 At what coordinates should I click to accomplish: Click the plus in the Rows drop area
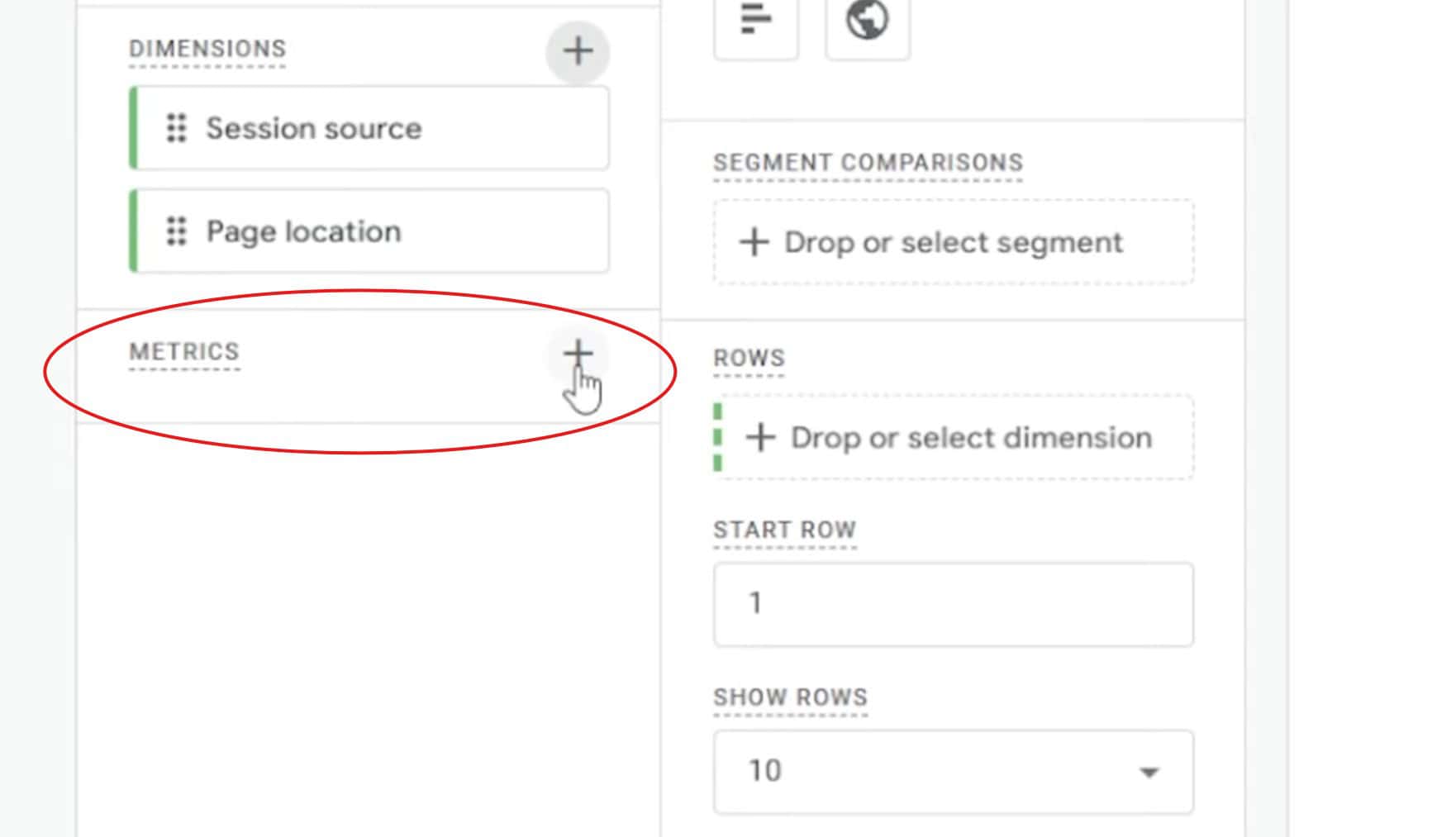click(761, 438)
